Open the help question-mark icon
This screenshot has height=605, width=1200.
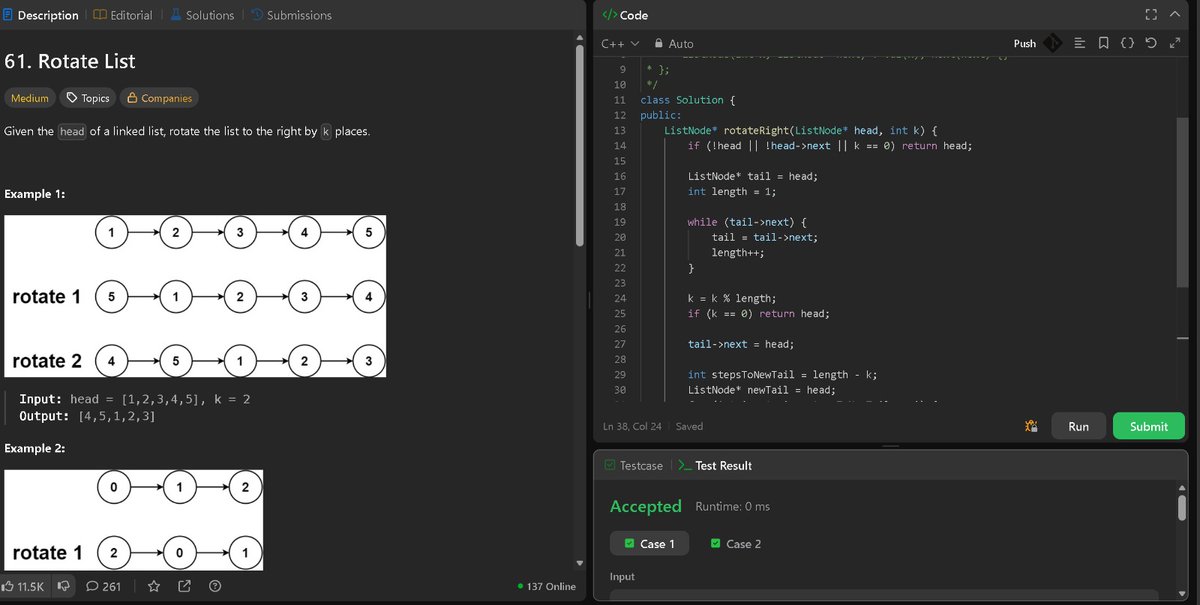(214, 586)
